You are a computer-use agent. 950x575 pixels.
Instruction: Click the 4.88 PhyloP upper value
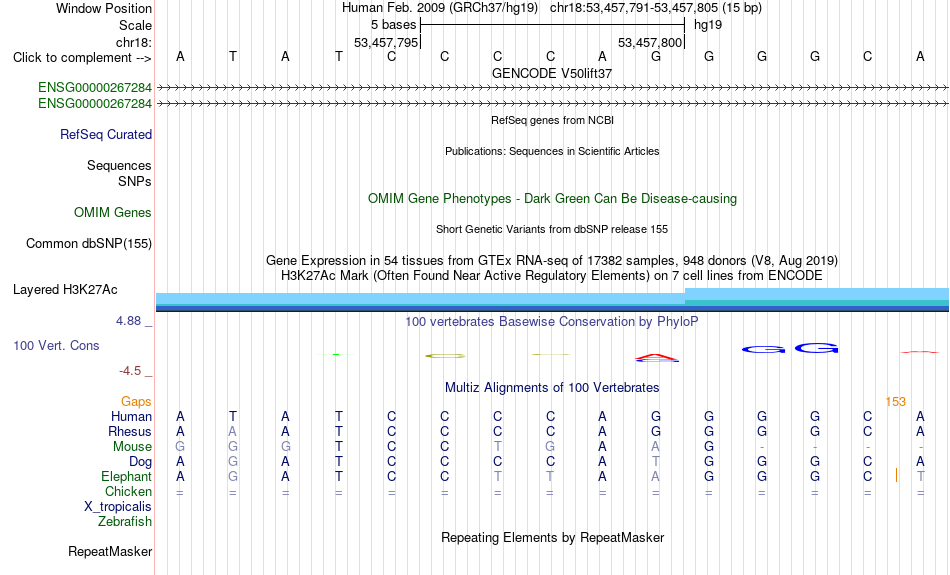tap(128, 321)
